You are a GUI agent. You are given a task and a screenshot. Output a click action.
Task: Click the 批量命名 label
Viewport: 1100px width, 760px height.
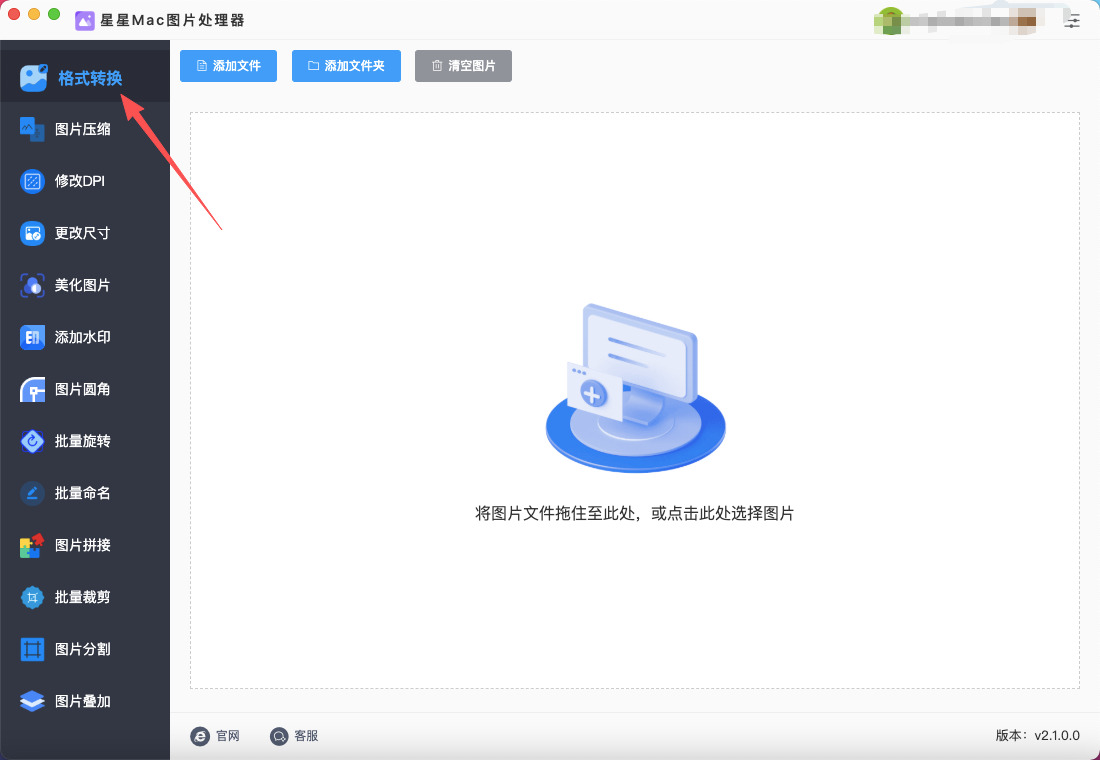(83, 493)
